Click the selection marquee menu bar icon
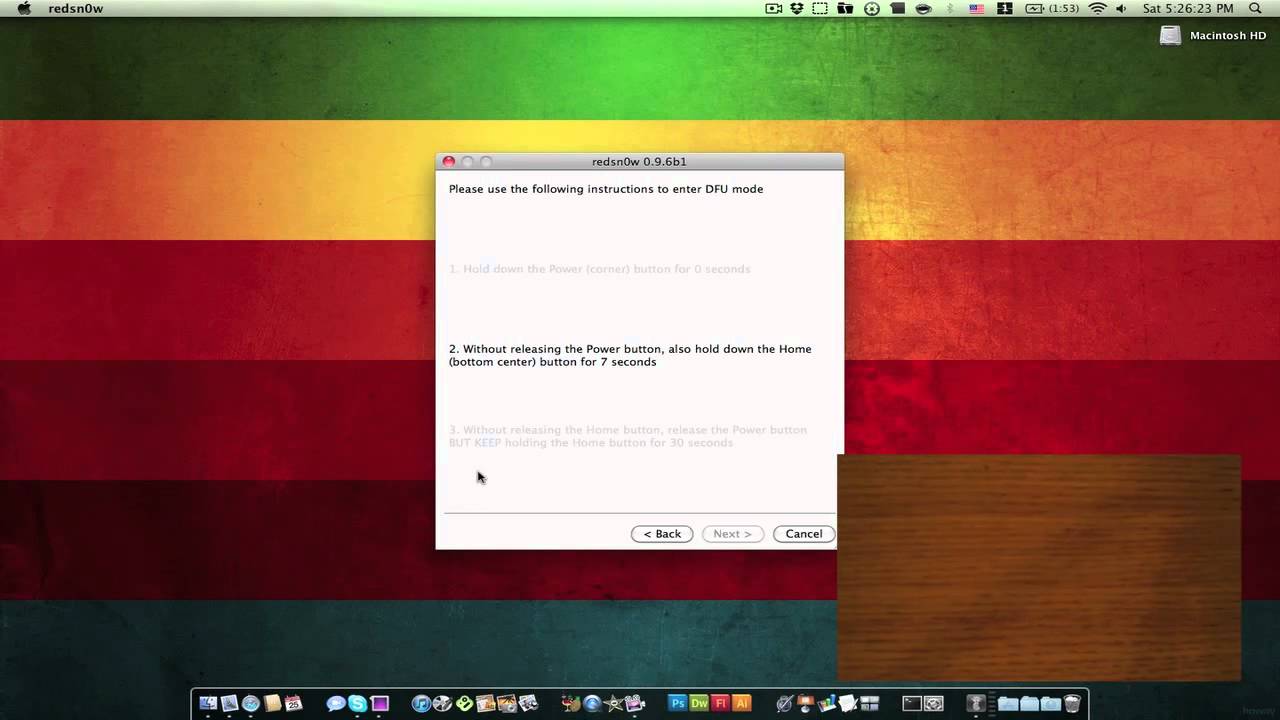 click(x=820, y=8)
